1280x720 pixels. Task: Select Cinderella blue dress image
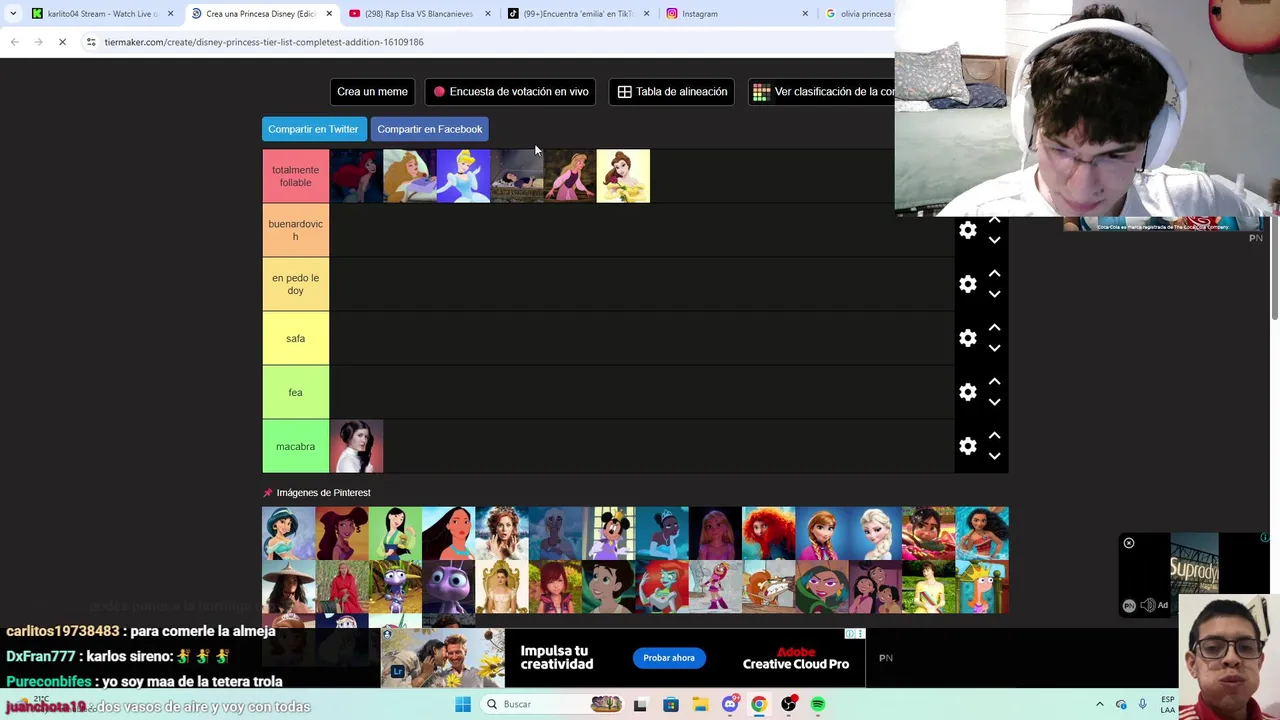463,176
